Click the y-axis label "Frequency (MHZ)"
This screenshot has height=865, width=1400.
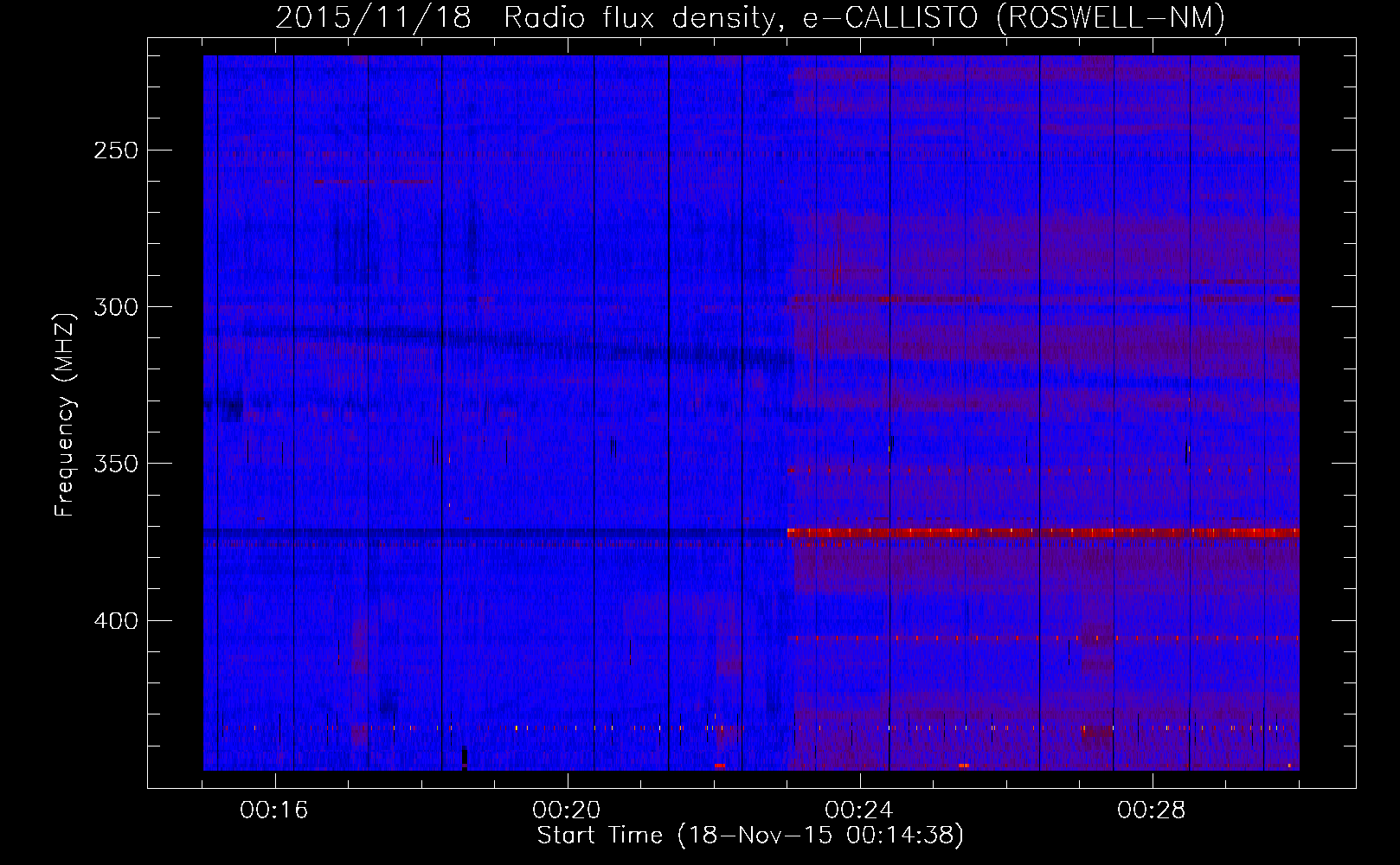point(65,414)
